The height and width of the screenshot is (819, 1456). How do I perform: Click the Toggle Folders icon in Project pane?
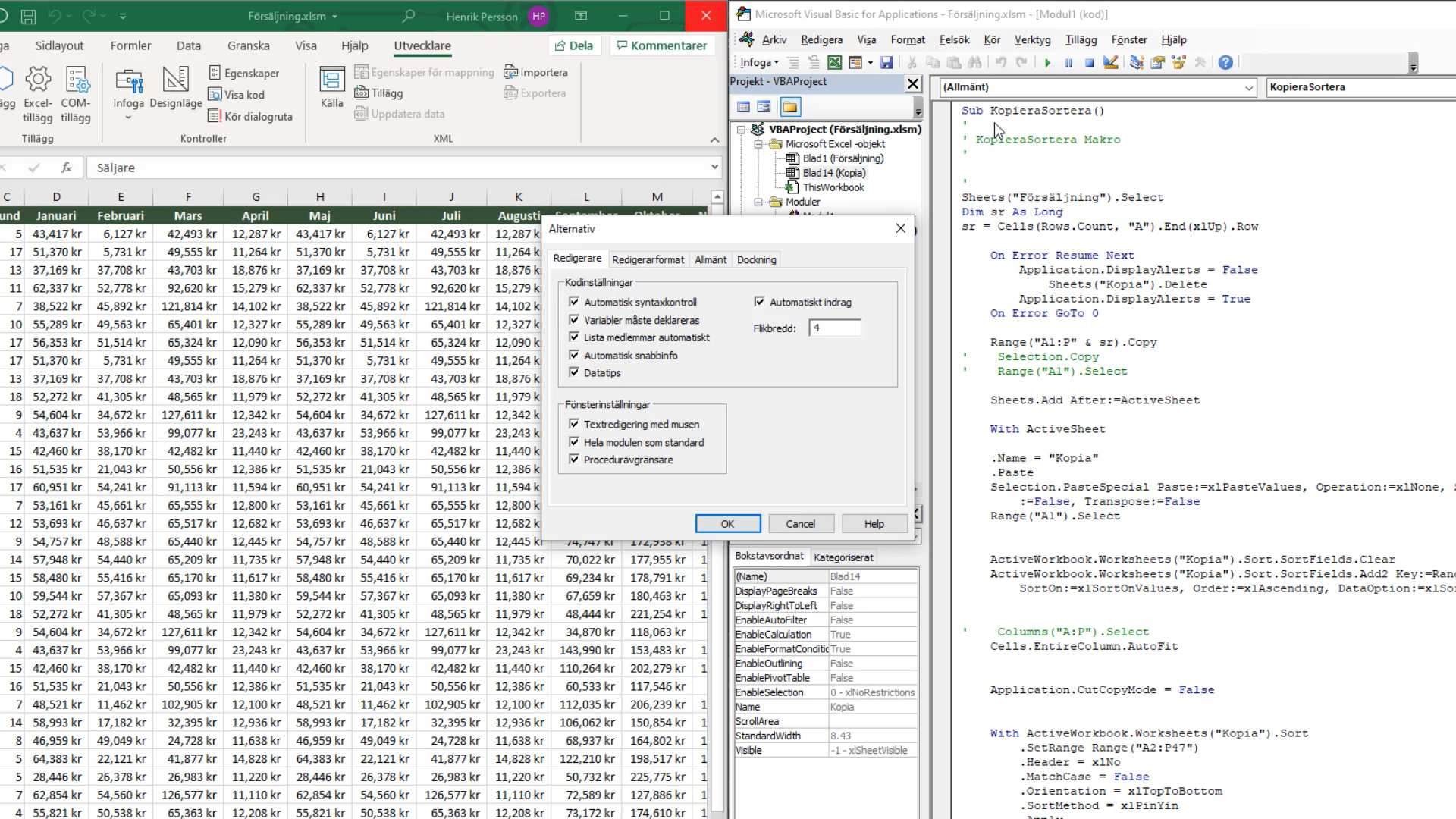click(789, 107)
